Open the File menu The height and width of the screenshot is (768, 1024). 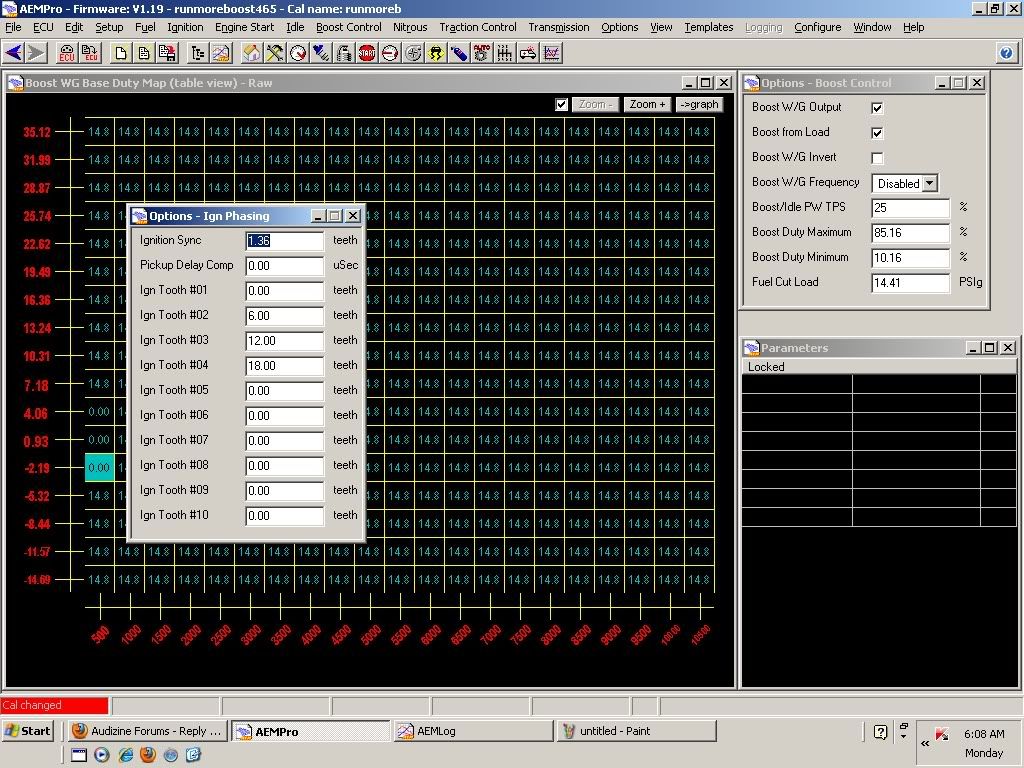13,27
